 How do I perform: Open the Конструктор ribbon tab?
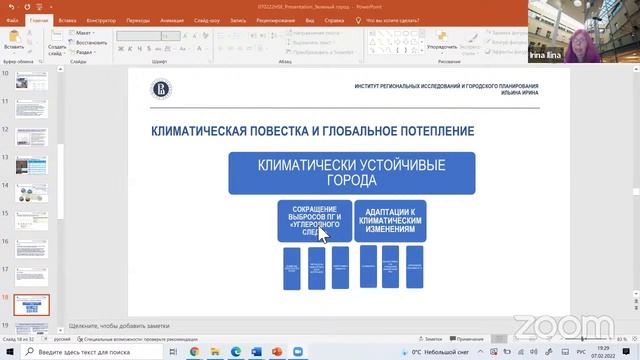click(x=101, y=20)
